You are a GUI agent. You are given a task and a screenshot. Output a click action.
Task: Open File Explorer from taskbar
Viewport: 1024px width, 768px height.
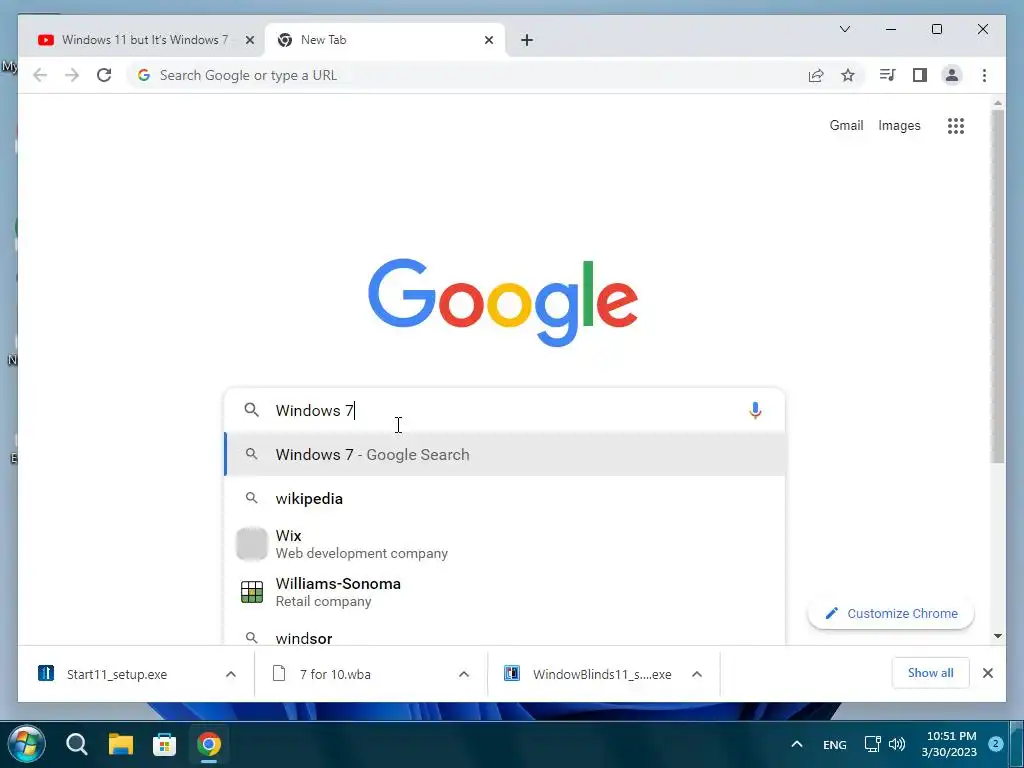coord(121,744)
